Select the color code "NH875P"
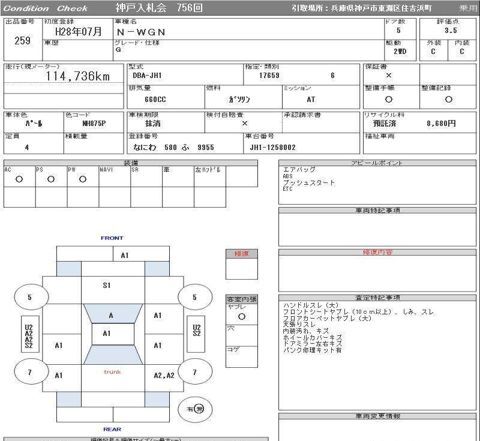The image size is (480, 441). coord(94,123)
